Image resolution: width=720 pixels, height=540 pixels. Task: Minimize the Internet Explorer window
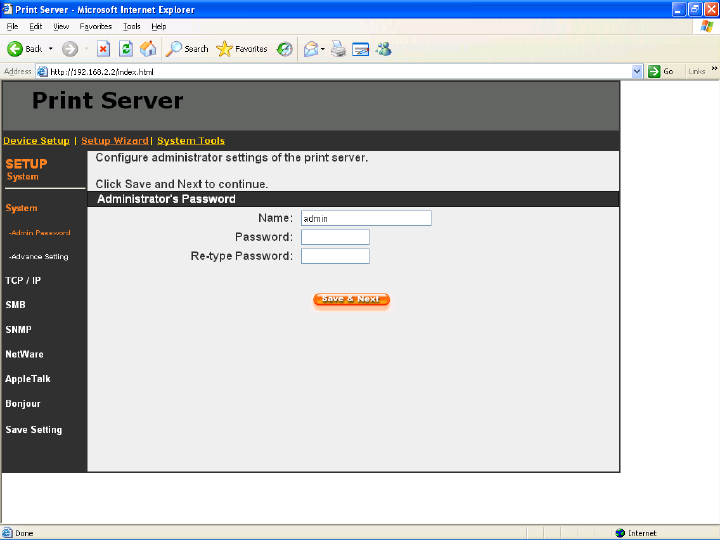pos(679,9)
